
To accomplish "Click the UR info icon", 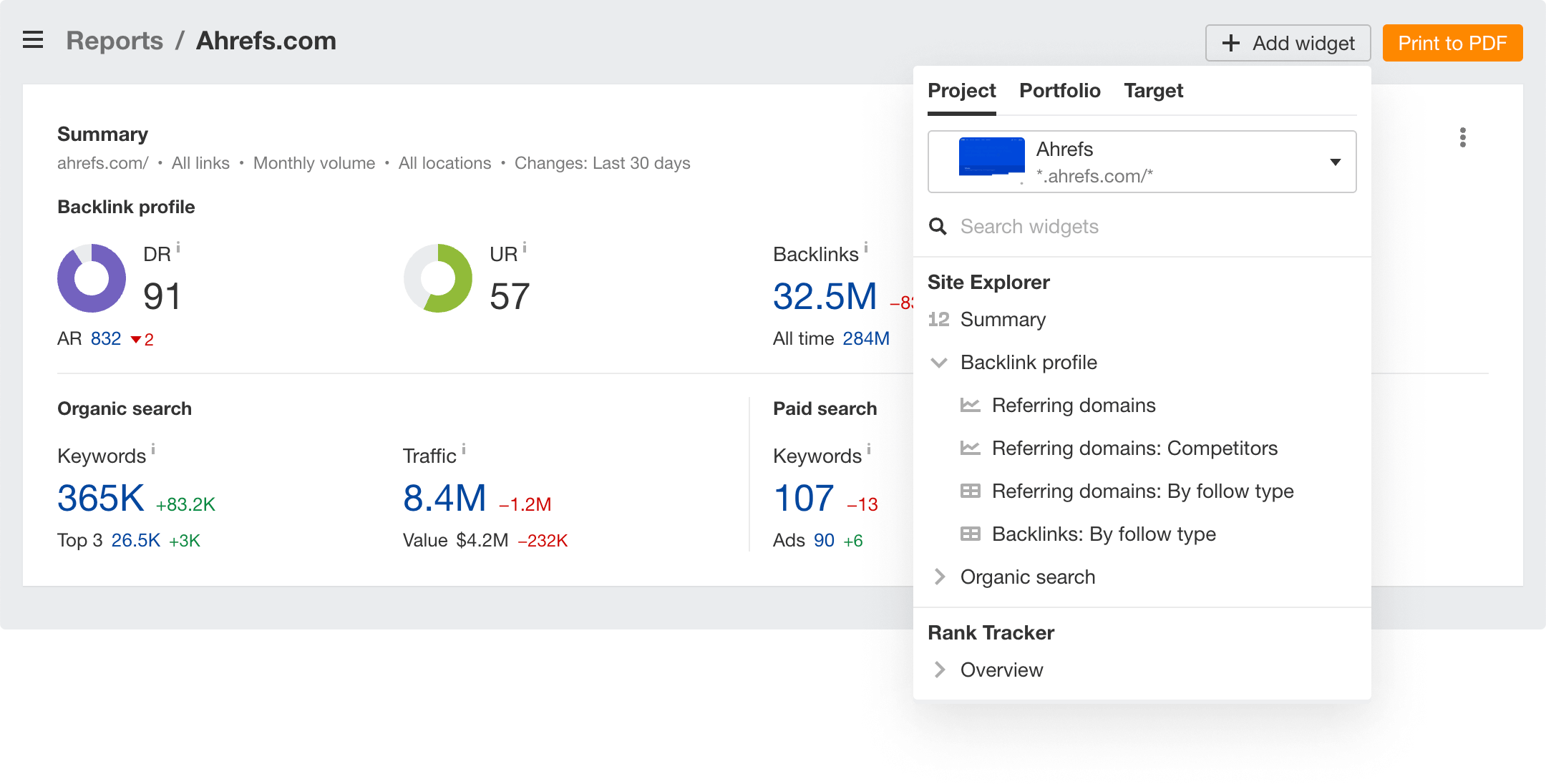I will coord(525,248).
